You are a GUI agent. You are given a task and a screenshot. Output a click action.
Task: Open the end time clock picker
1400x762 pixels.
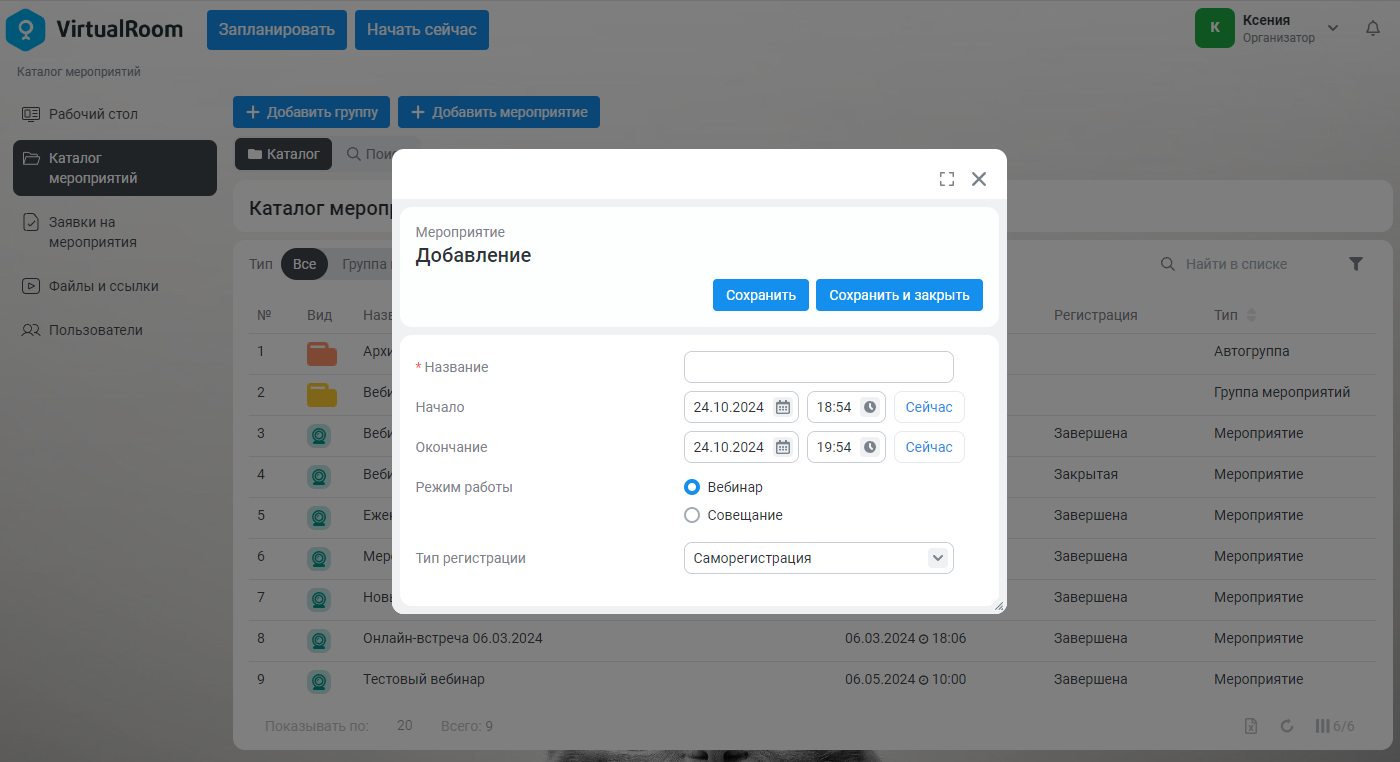[870, 447]
